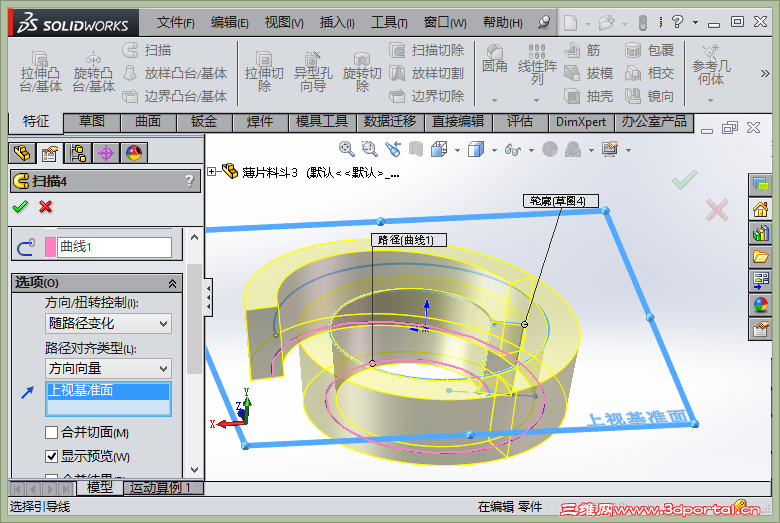Select the Sweep (扫描) feature tool
The width and height of the screenshot is (780, 523).
(147, 50)
